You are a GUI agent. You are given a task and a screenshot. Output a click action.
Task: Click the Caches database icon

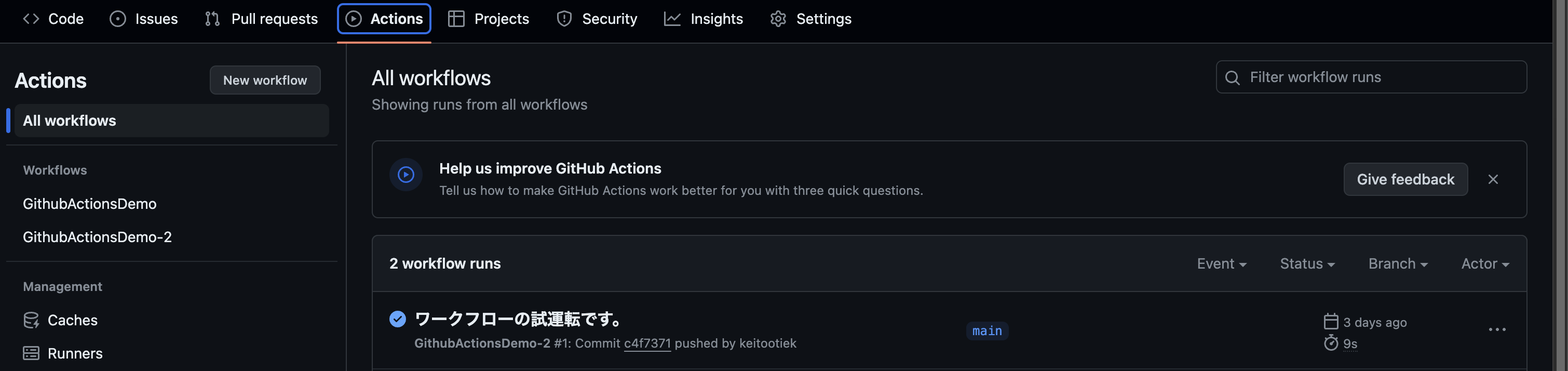click(x=31, y=320)
